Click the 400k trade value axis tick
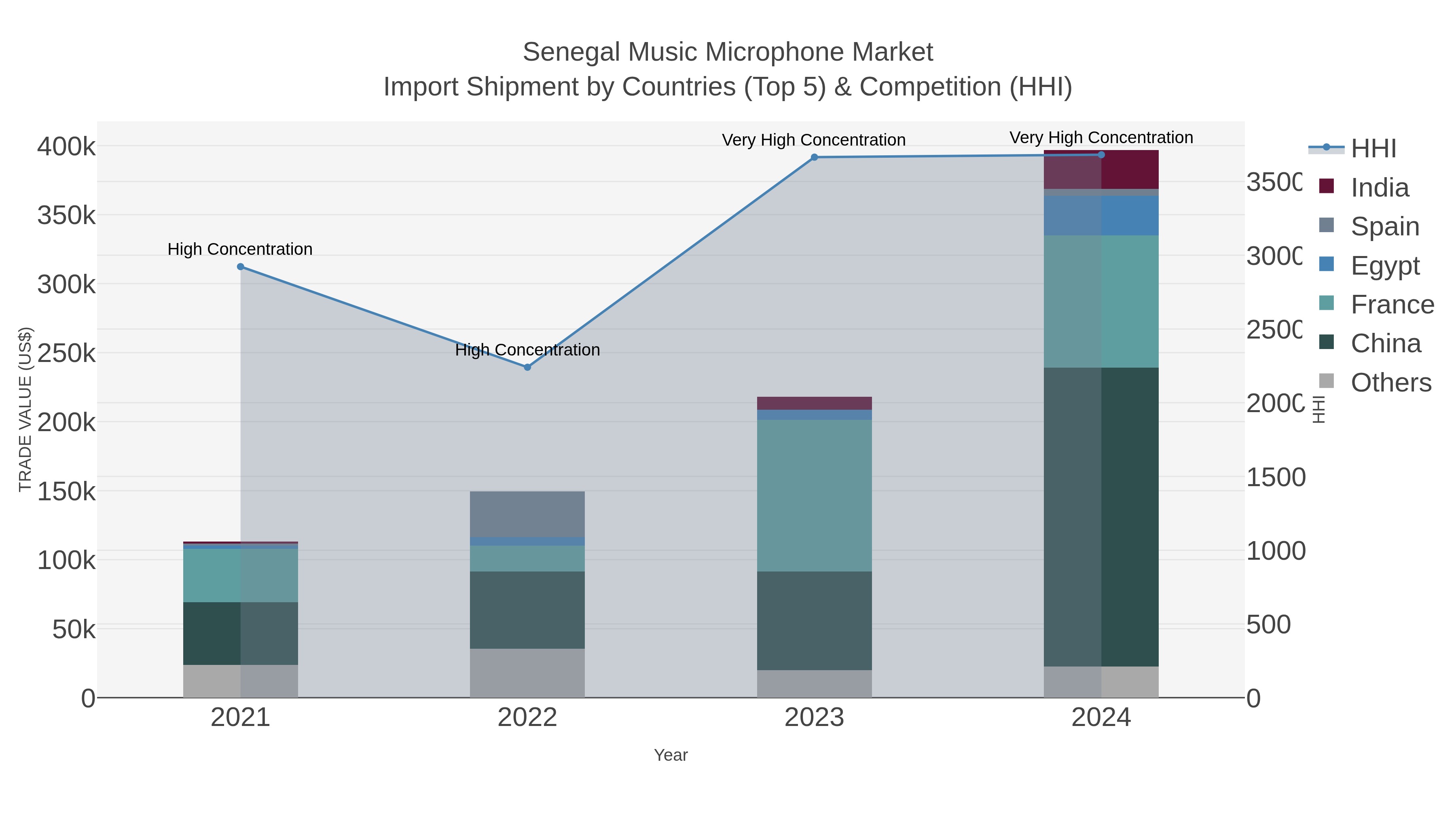The image size is (1456, 819). 66,146
